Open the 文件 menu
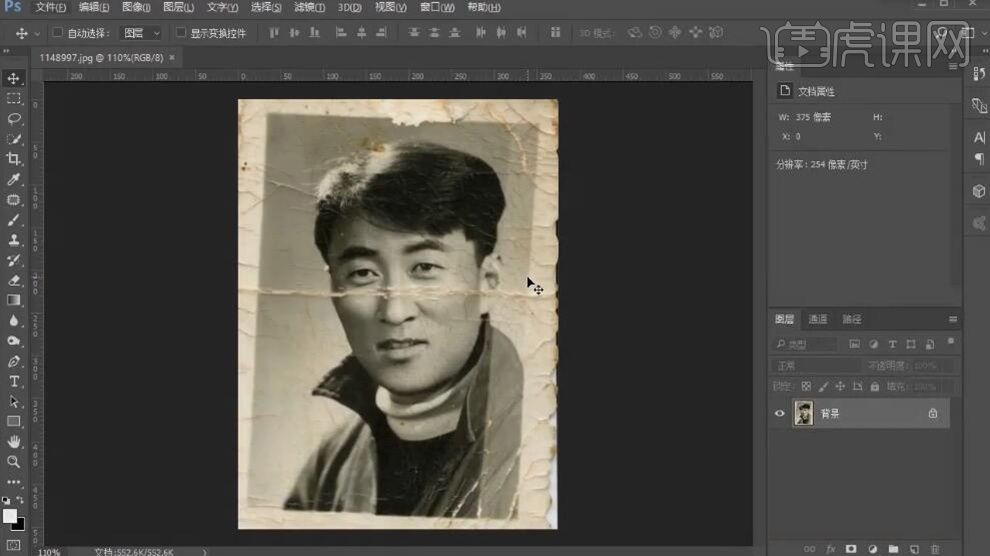 point(51,7)
